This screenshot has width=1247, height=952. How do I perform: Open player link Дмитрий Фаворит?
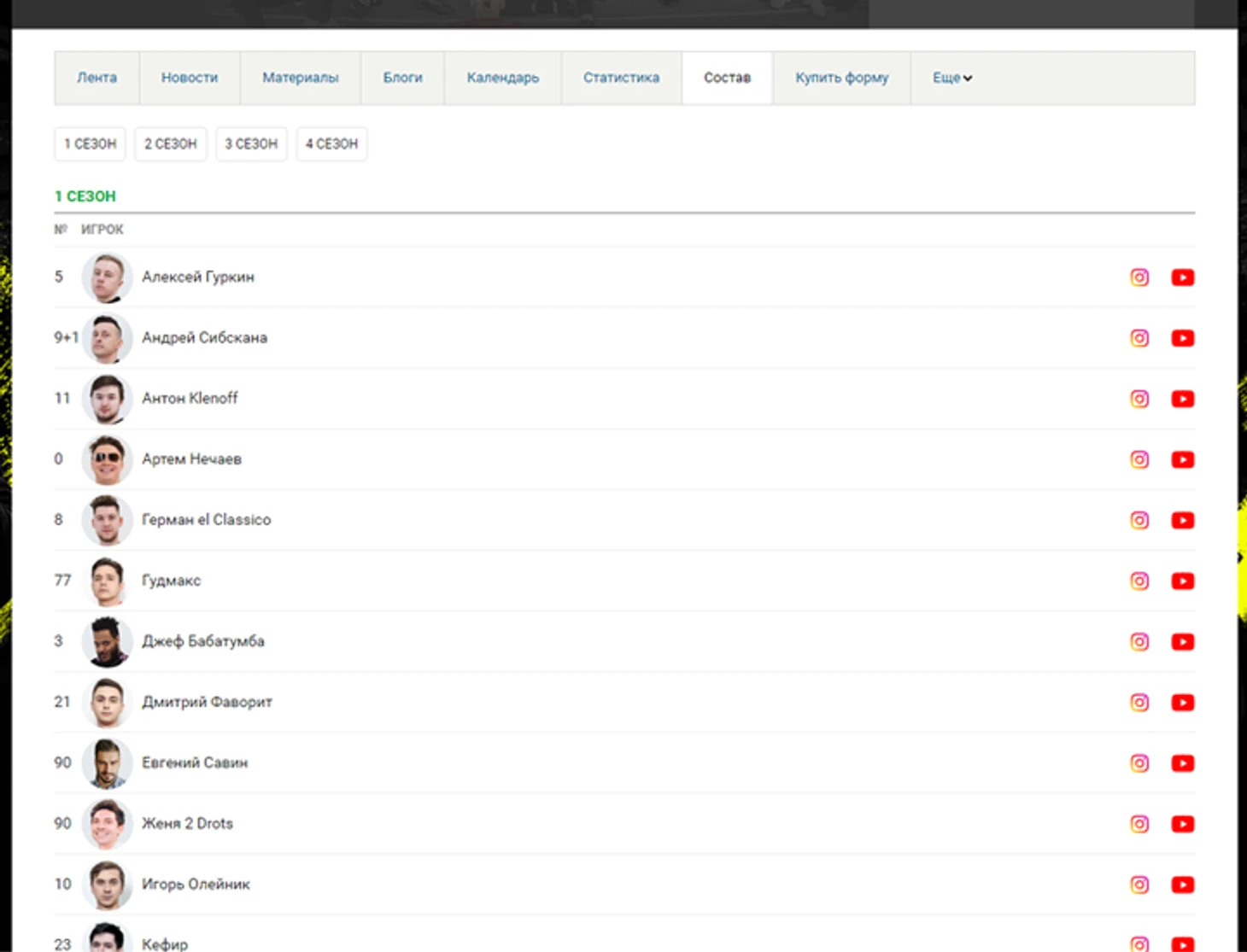[207, 702]
